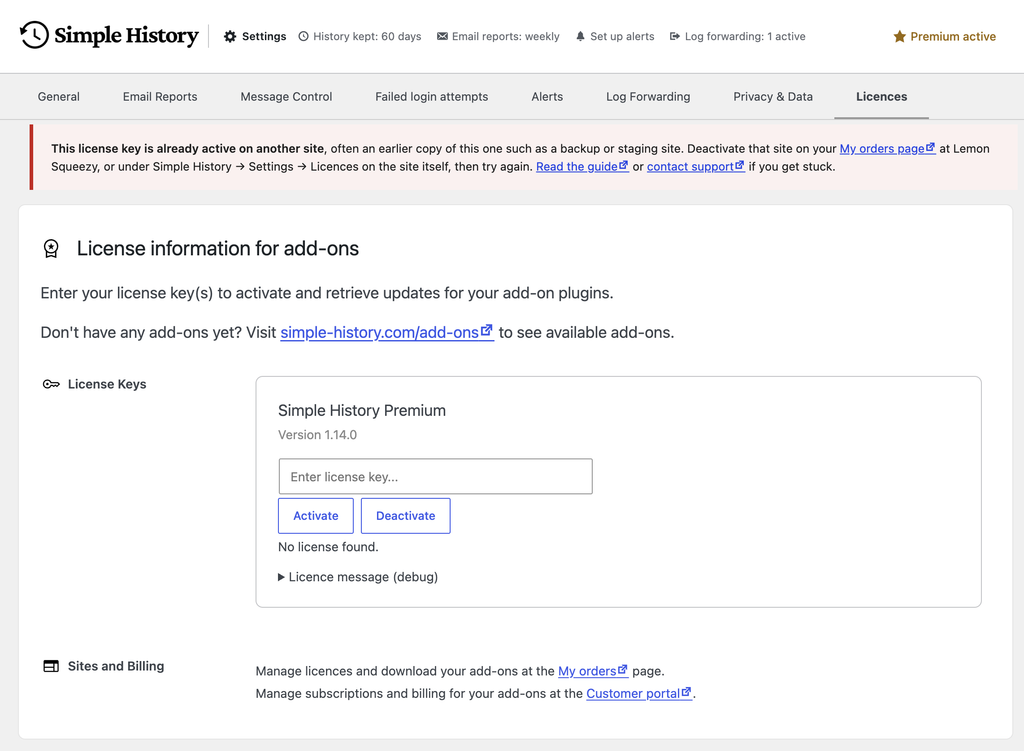Image resolution: width=1024 pixels, height=751 pixels.
Task: Click the Settings gear icon
Action: (230, 37)
